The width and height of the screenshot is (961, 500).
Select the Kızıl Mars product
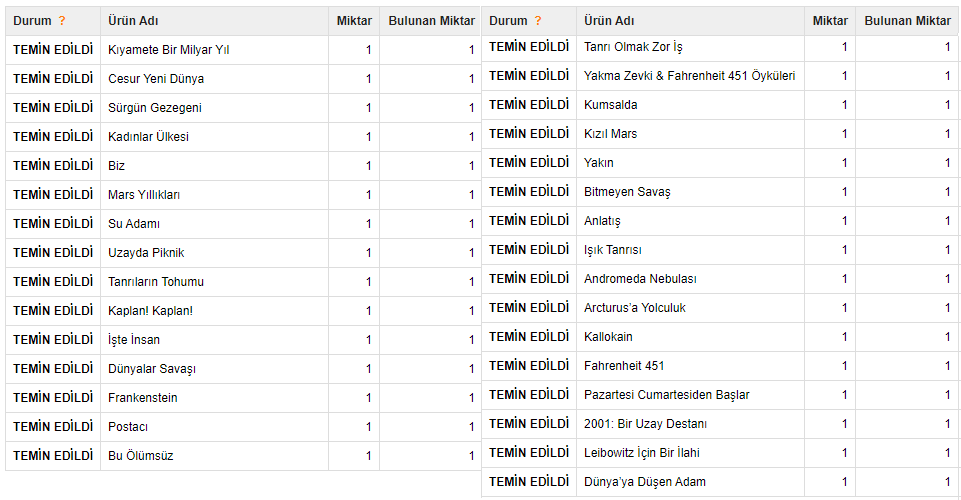click(610, 134)
